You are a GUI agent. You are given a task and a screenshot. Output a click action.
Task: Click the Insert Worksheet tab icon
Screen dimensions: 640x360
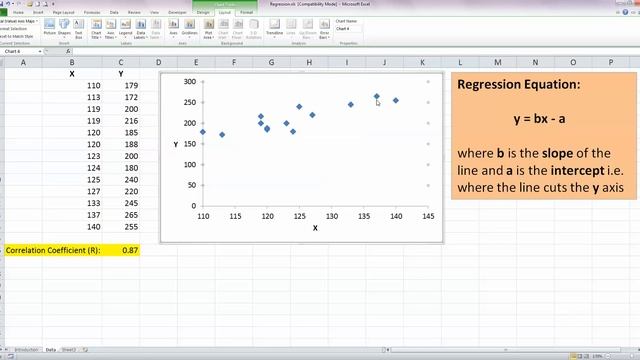(x=85, y=350)
